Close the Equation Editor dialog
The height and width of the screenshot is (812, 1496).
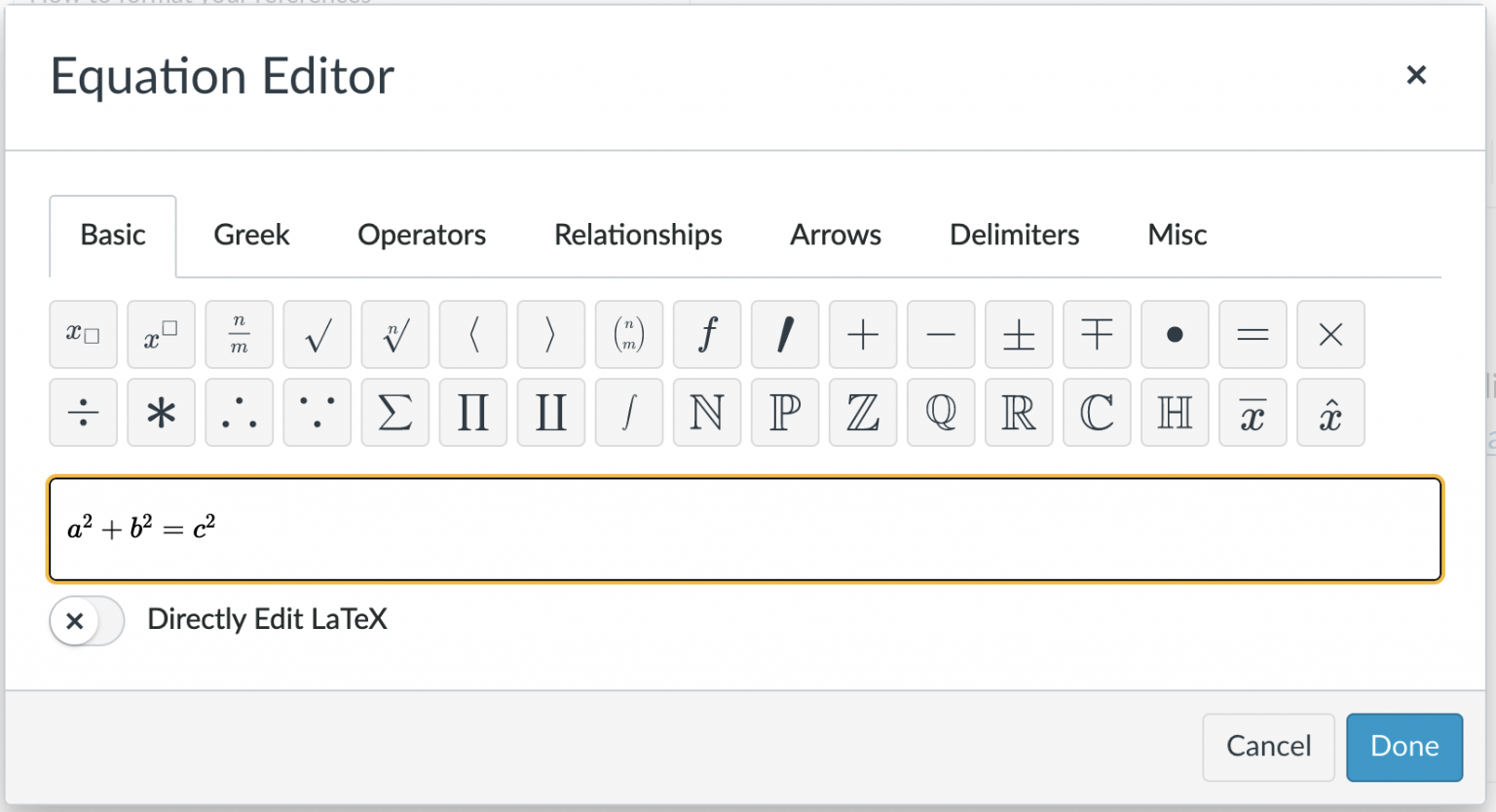(x=1416, y=75)
